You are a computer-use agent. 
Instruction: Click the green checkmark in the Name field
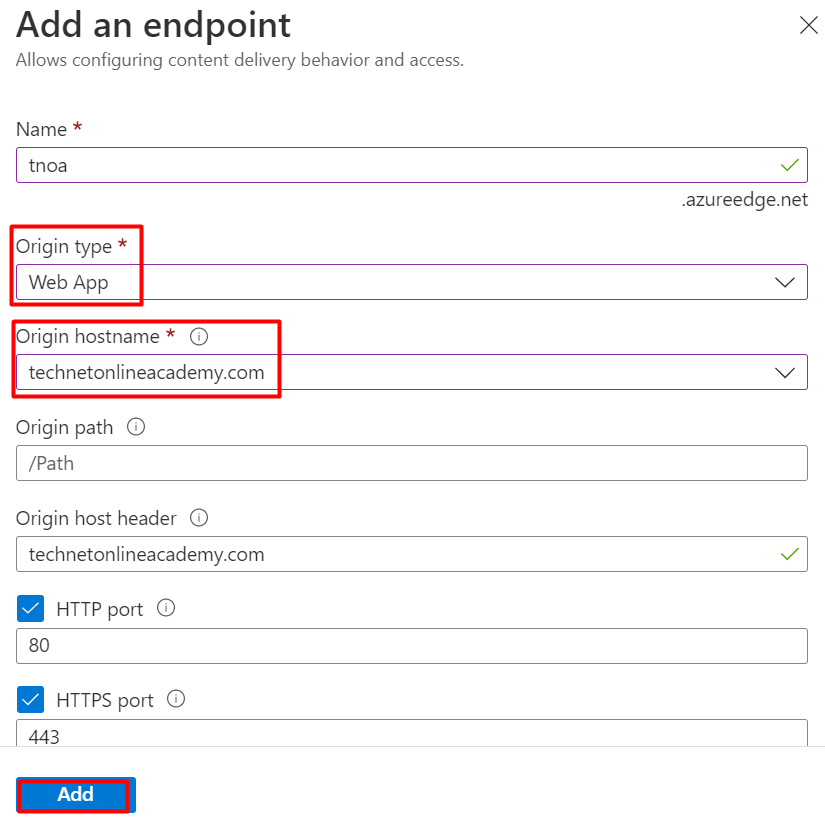pos(790,165)
